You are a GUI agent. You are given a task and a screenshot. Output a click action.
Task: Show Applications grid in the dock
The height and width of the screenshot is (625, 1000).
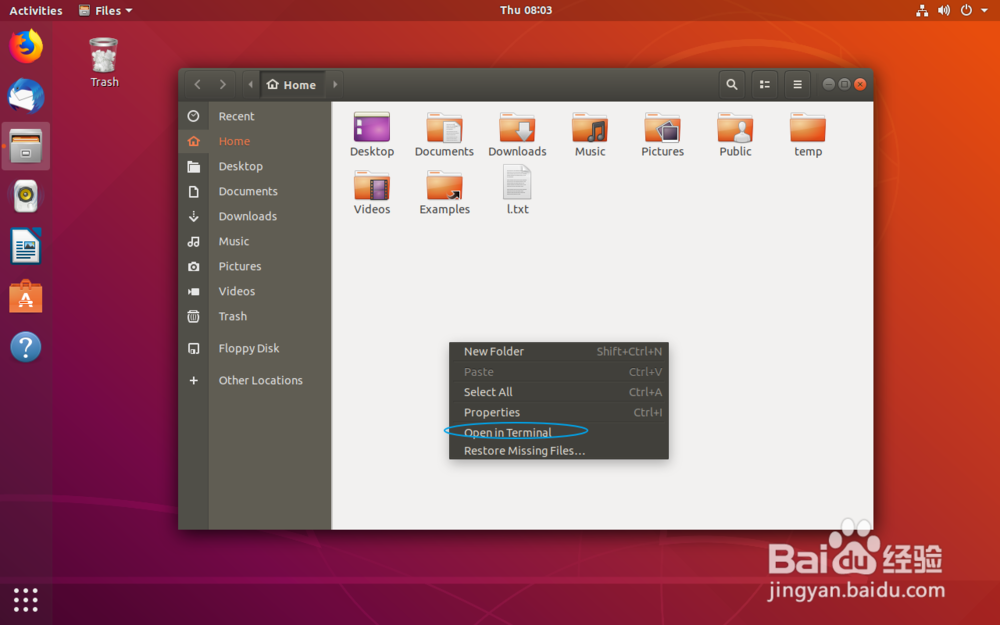26,599
